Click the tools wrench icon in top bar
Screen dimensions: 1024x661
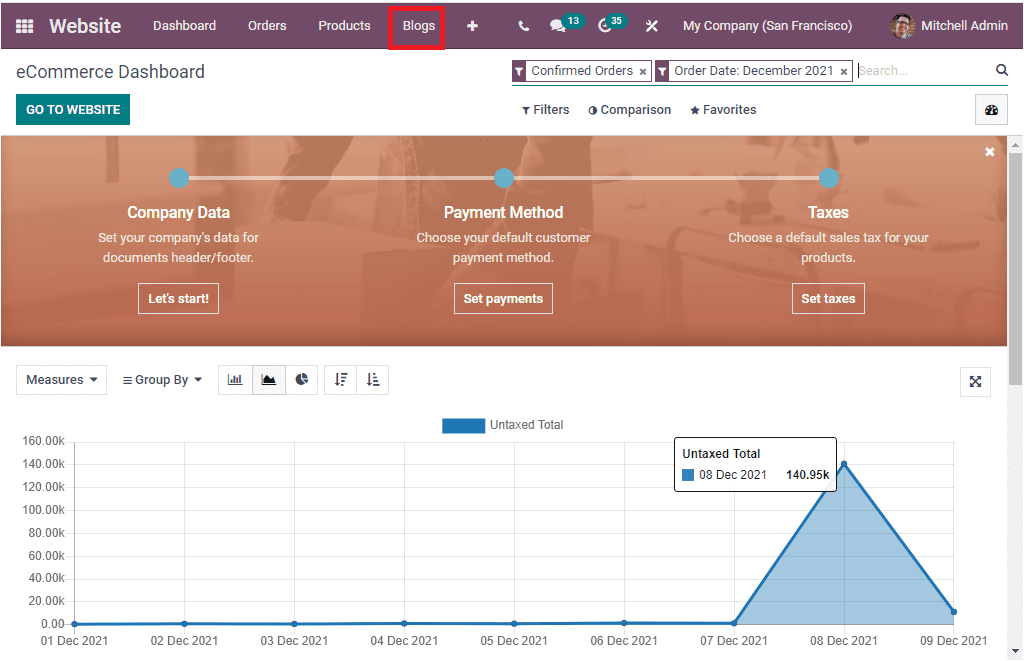[651, 26]
